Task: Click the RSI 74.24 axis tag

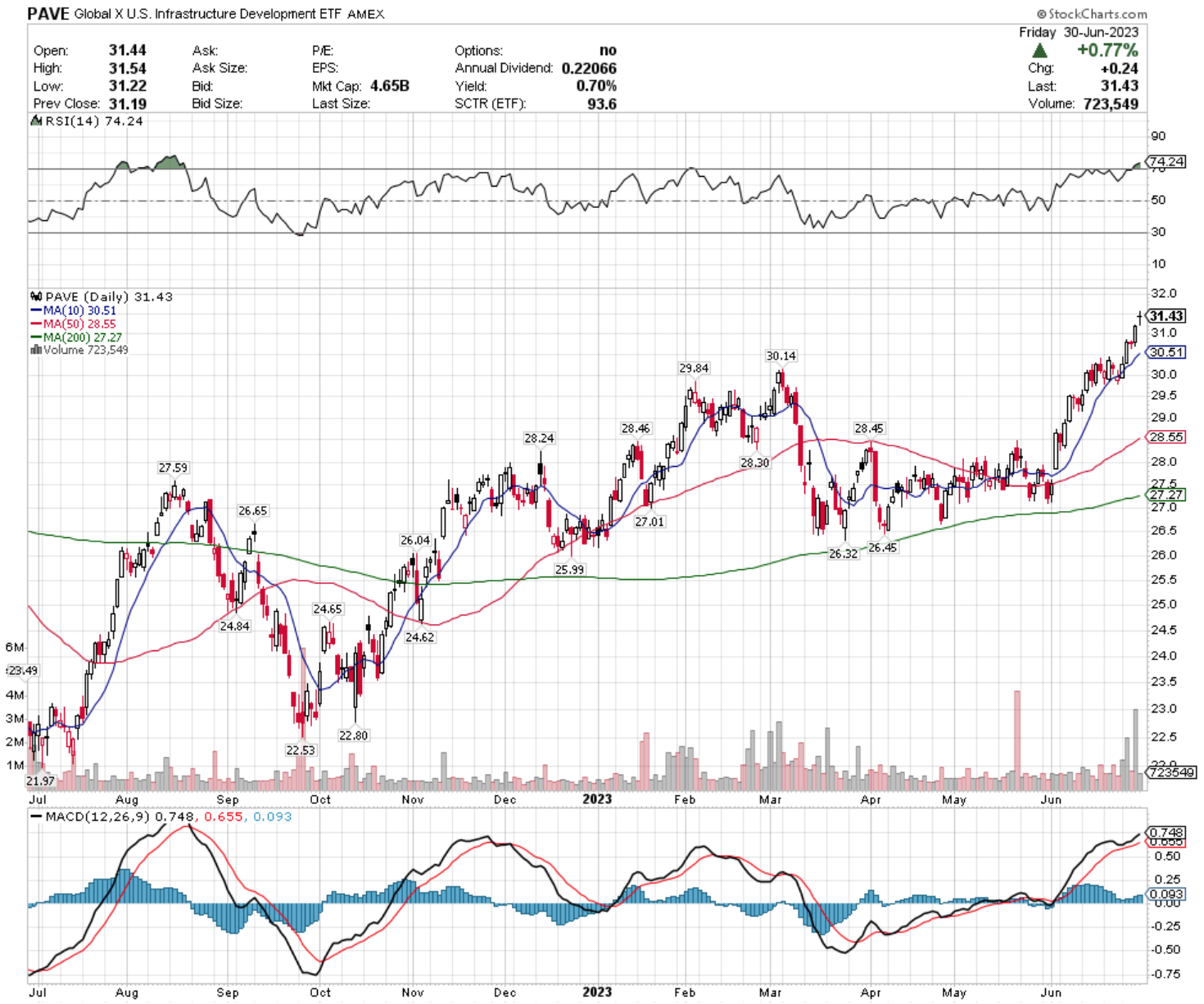Action: (x=1166, y=161)
